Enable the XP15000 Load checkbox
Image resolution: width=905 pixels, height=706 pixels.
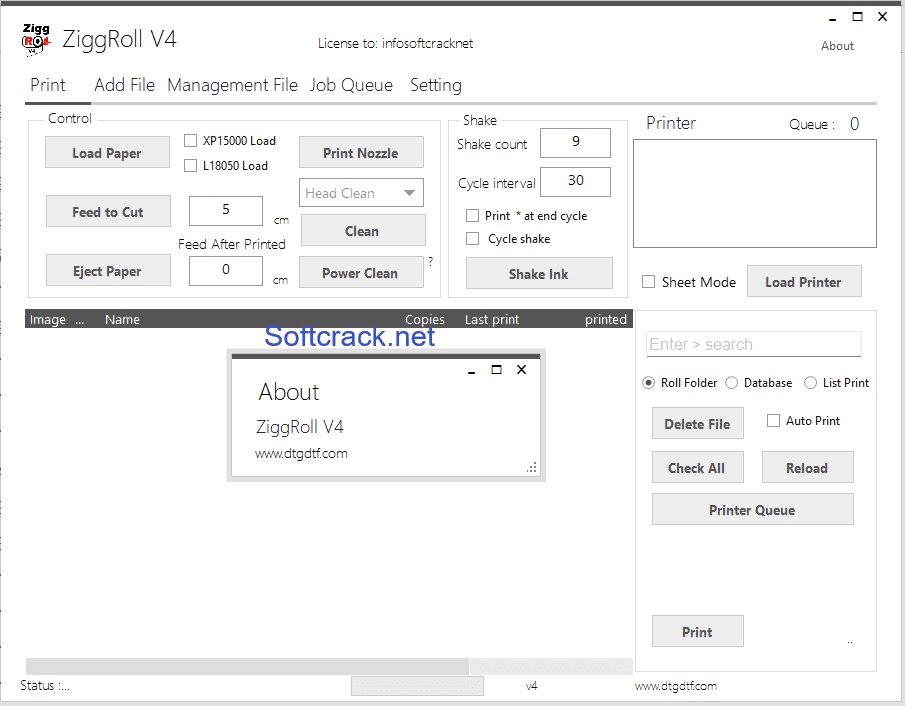tap(190, 140)
